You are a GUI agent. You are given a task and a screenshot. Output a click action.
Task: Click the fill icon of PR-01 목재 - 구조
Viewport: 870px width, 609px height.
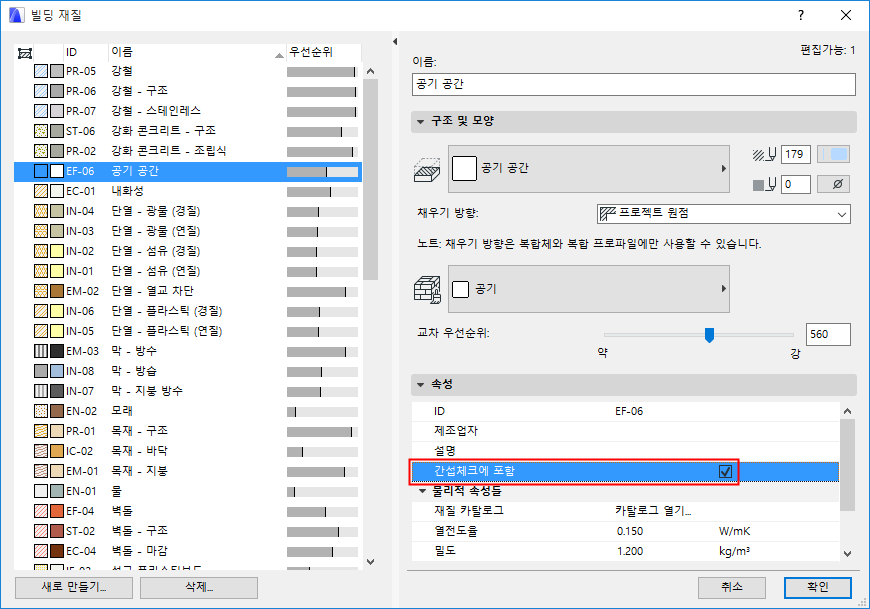tap(41, 431)
